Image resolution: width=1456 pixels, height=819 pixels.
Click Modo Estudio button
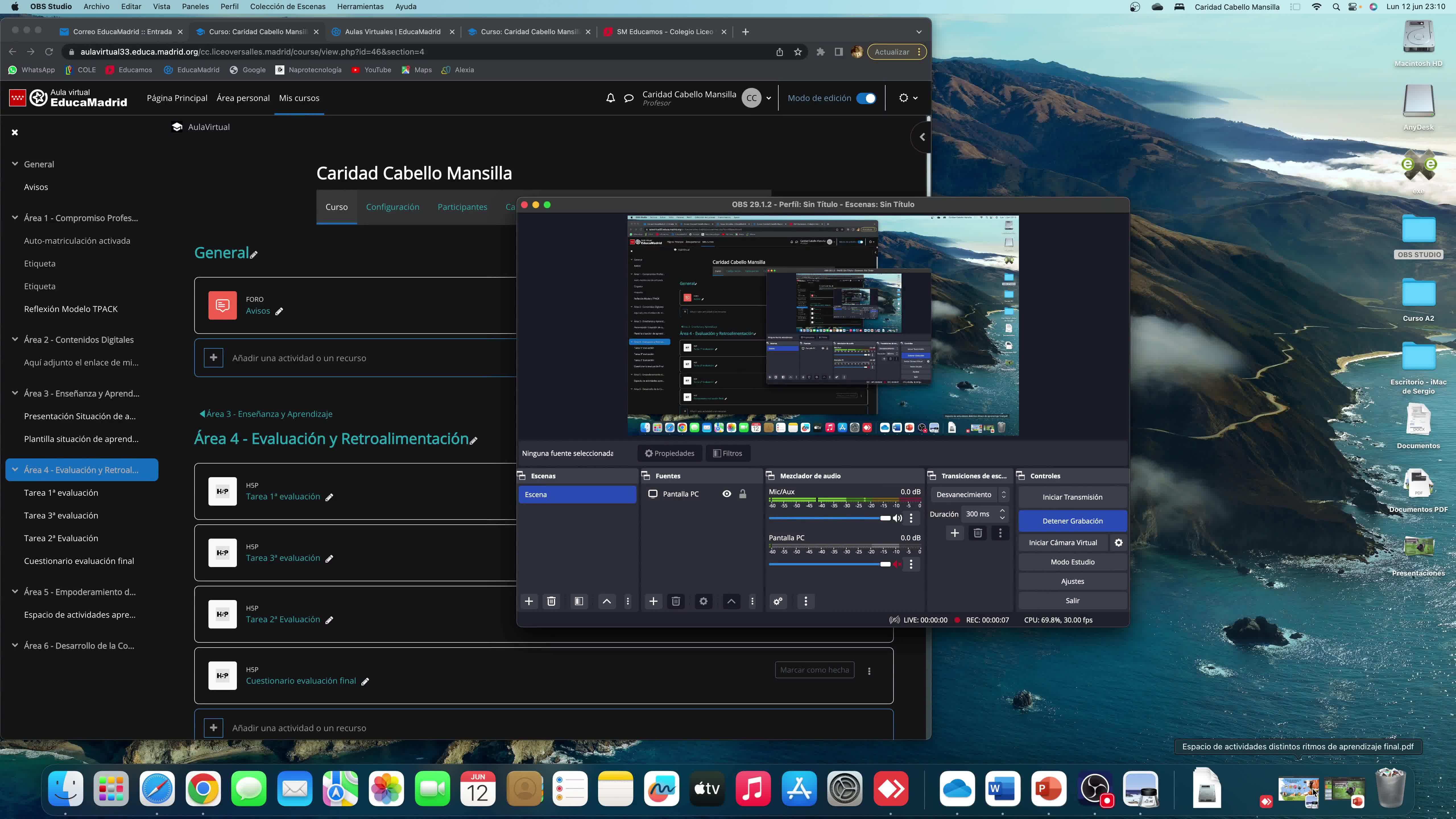click(x=1072, y=562)
